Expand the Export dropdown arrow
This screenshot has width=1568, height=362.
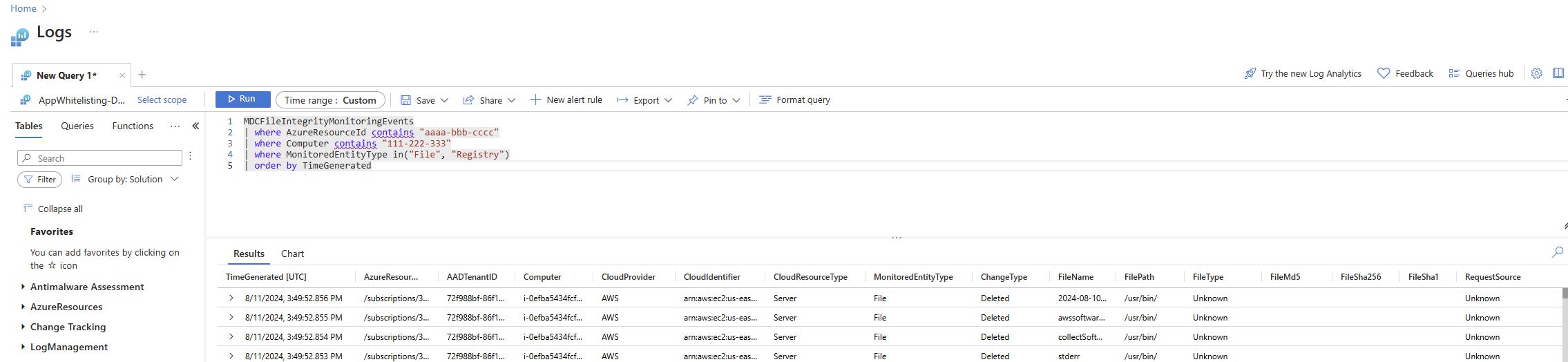668,100
